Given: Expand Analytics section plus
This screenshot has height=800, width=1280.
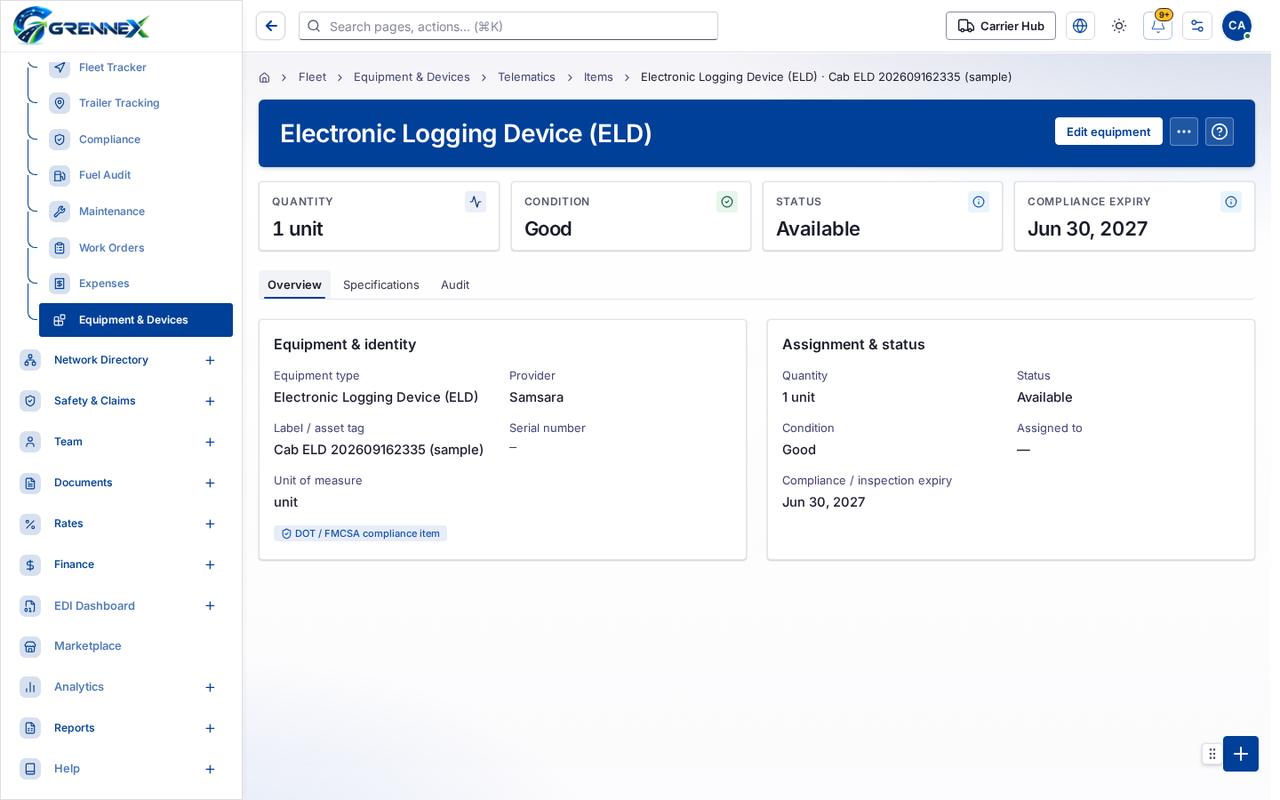Looking at the screenshot, I should 210,687.
